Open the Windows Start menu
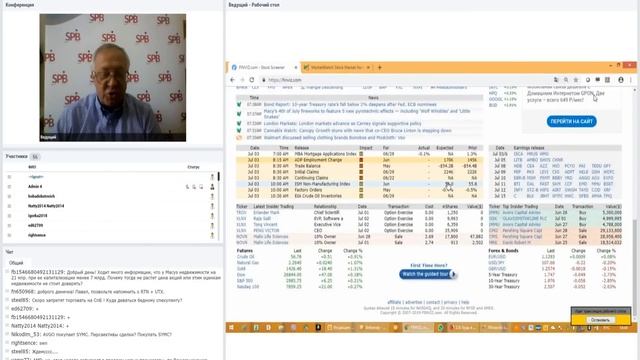Screen dimensions: 640x360 click(x=231, y=327)
